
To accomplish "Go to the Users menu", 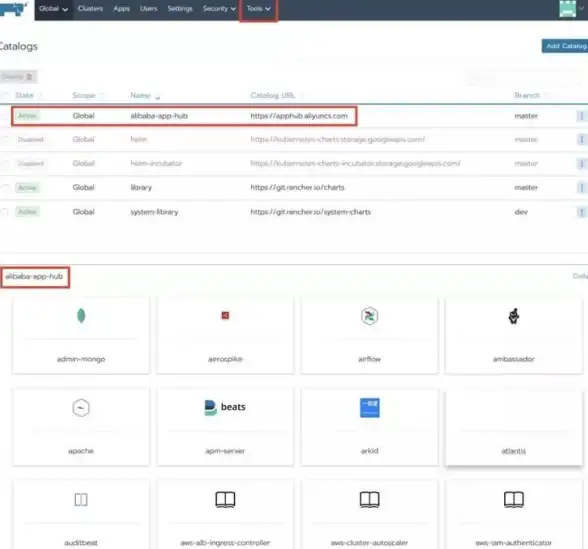I will (x=148, y=9).
